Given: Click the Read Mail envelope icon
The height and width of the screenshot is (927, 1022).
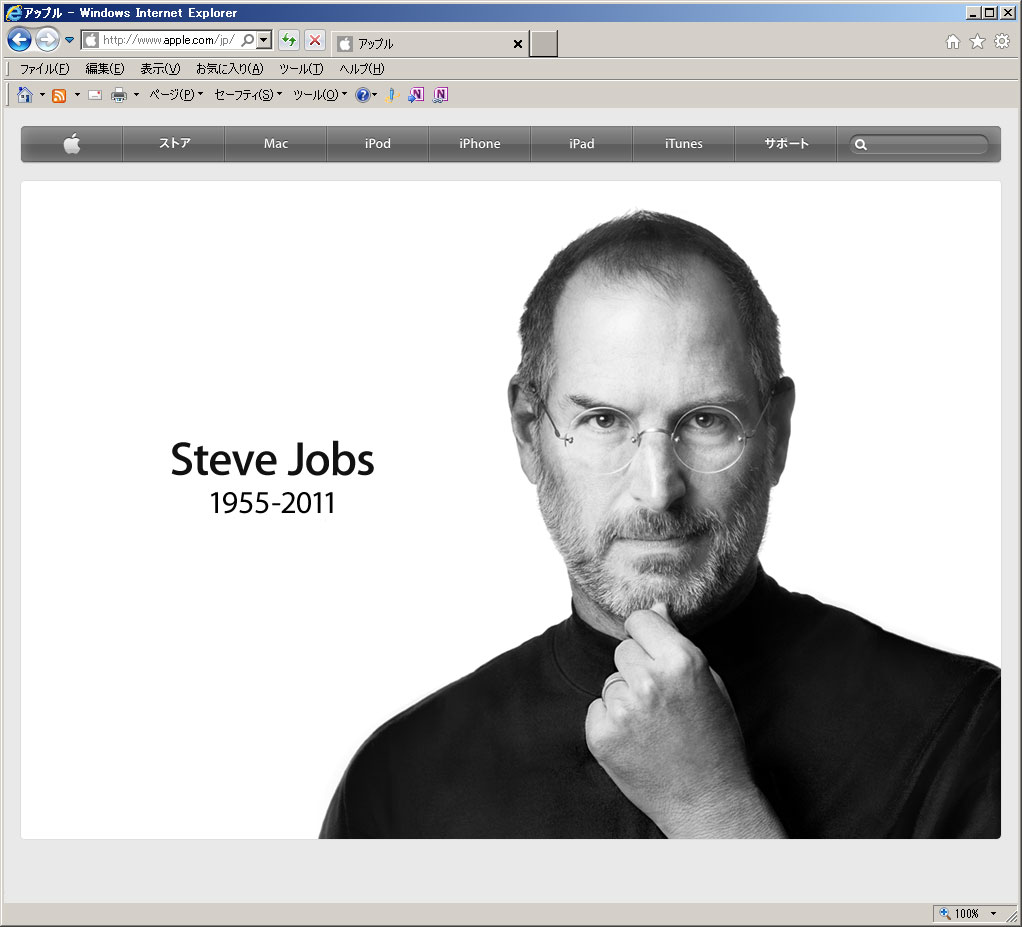Looking at the screenshot, I should click(x=95, y=95).
